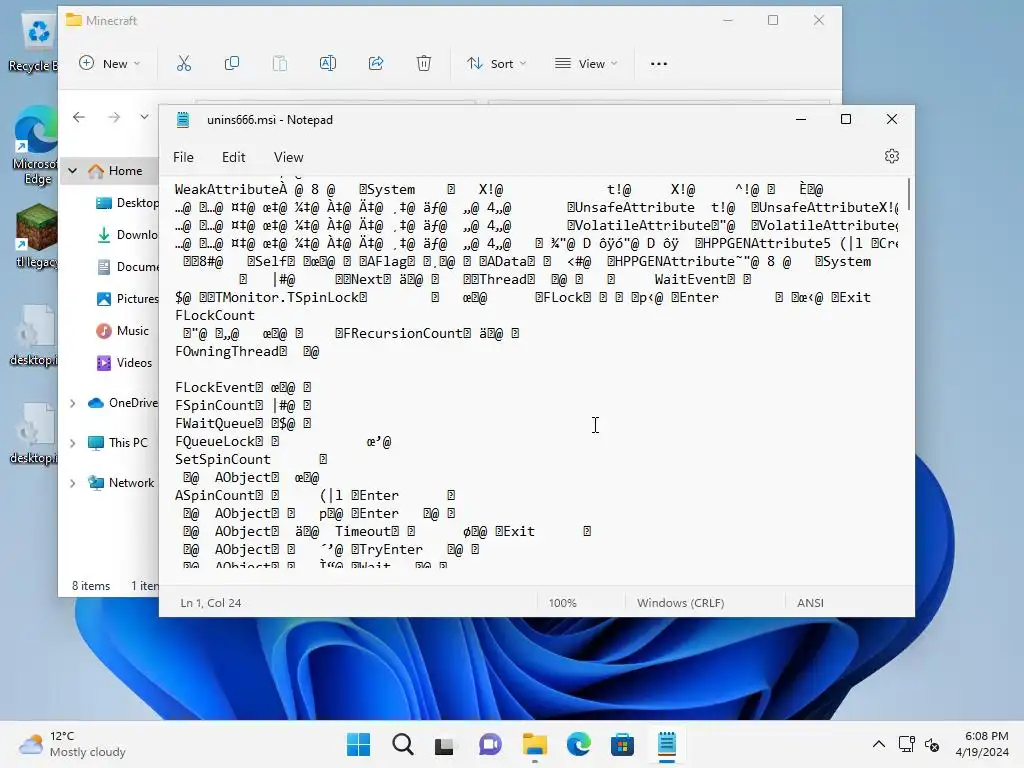Open the Sort dropdown in File Explorer
The width and height of the screenshot is (1024, 768).
tap(497, 63)
